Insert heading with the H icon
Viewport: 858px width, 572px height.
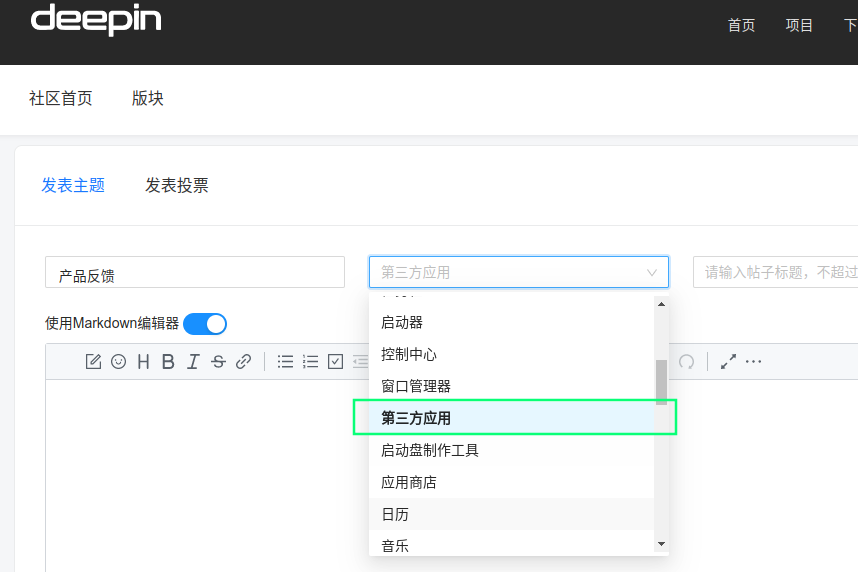click(x=143, y=361)
